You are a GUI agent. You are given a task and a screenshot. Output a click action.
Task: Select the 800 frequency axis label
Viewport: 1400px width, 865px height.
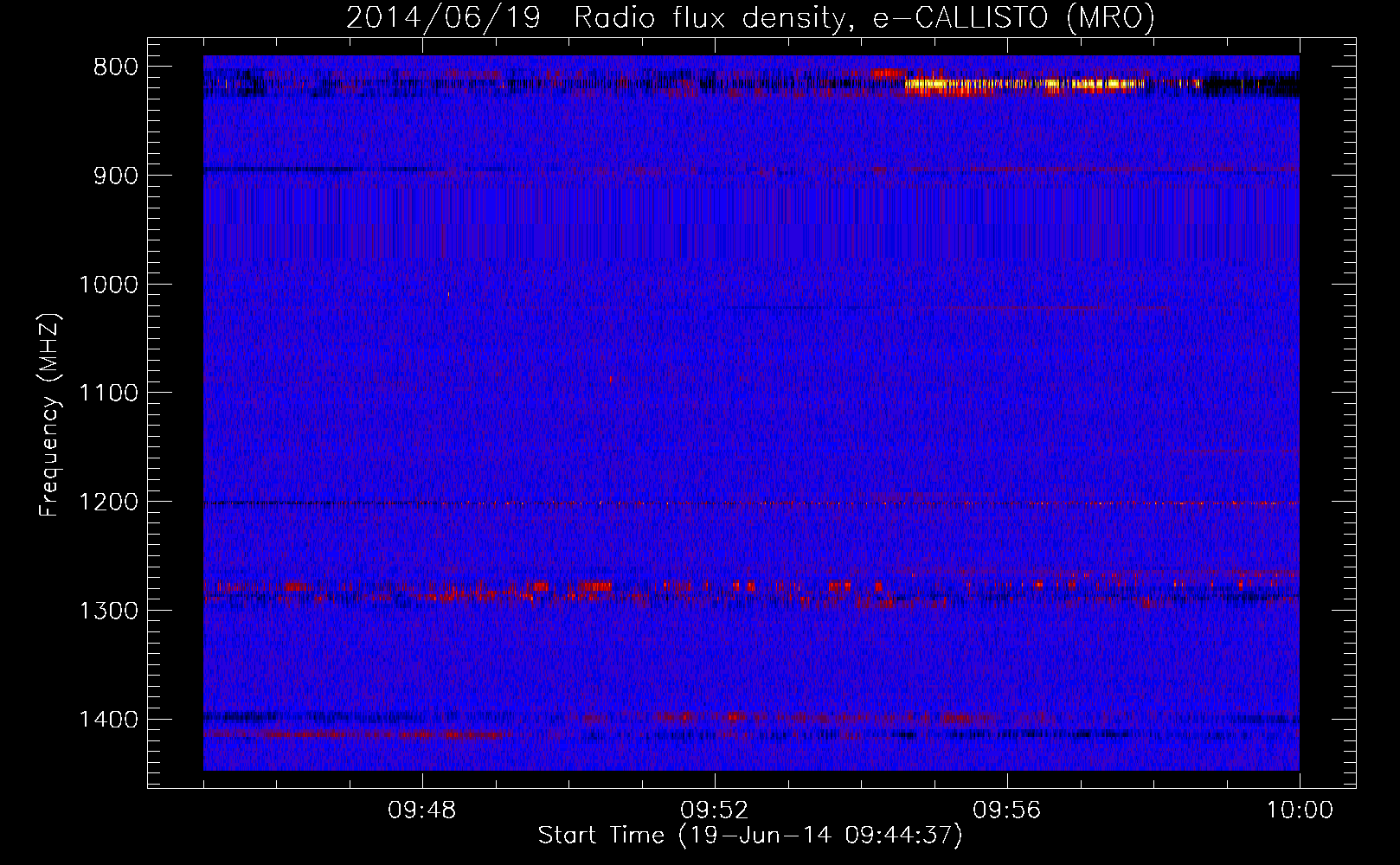pos(114,67)
